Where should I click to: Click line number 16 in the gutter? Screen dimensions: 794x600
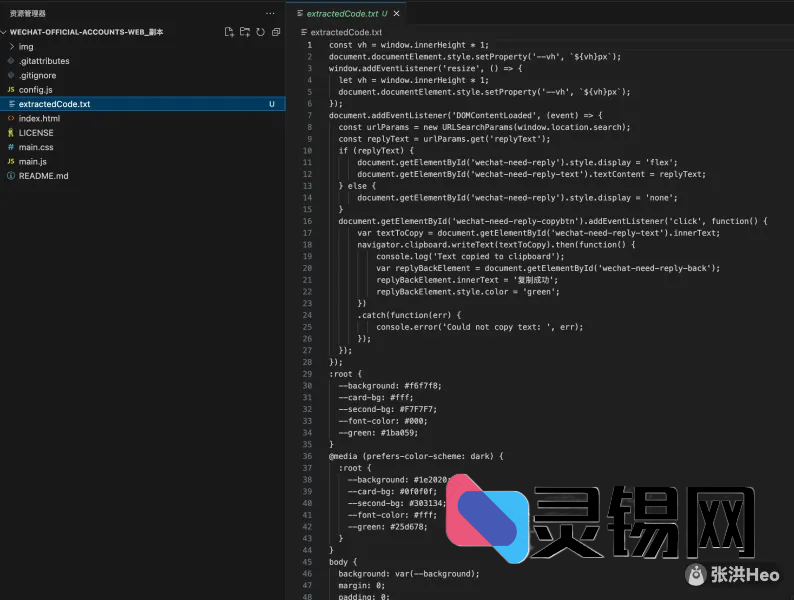pos(307,221)
